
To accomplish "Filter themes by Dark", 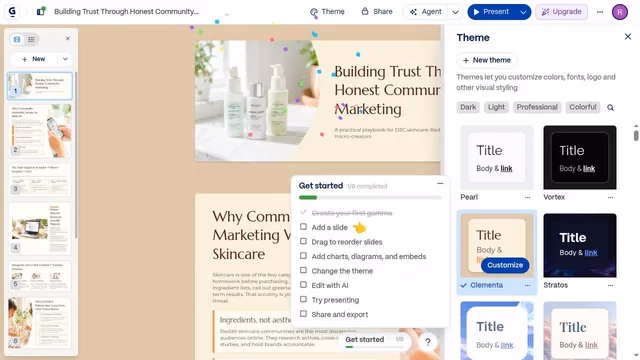I will tap(468, 107).
